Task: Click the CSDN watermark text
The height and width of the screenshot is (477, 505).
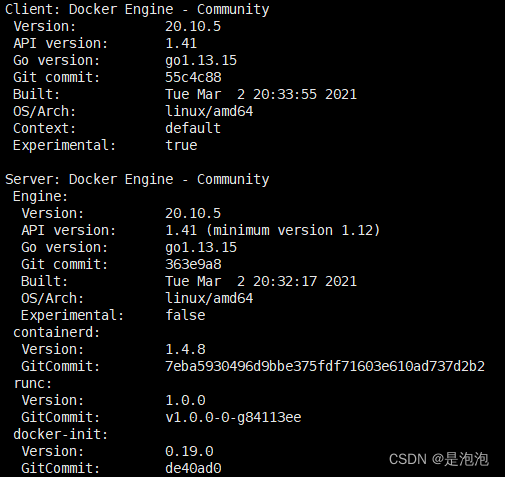Action: pos(439,459)
